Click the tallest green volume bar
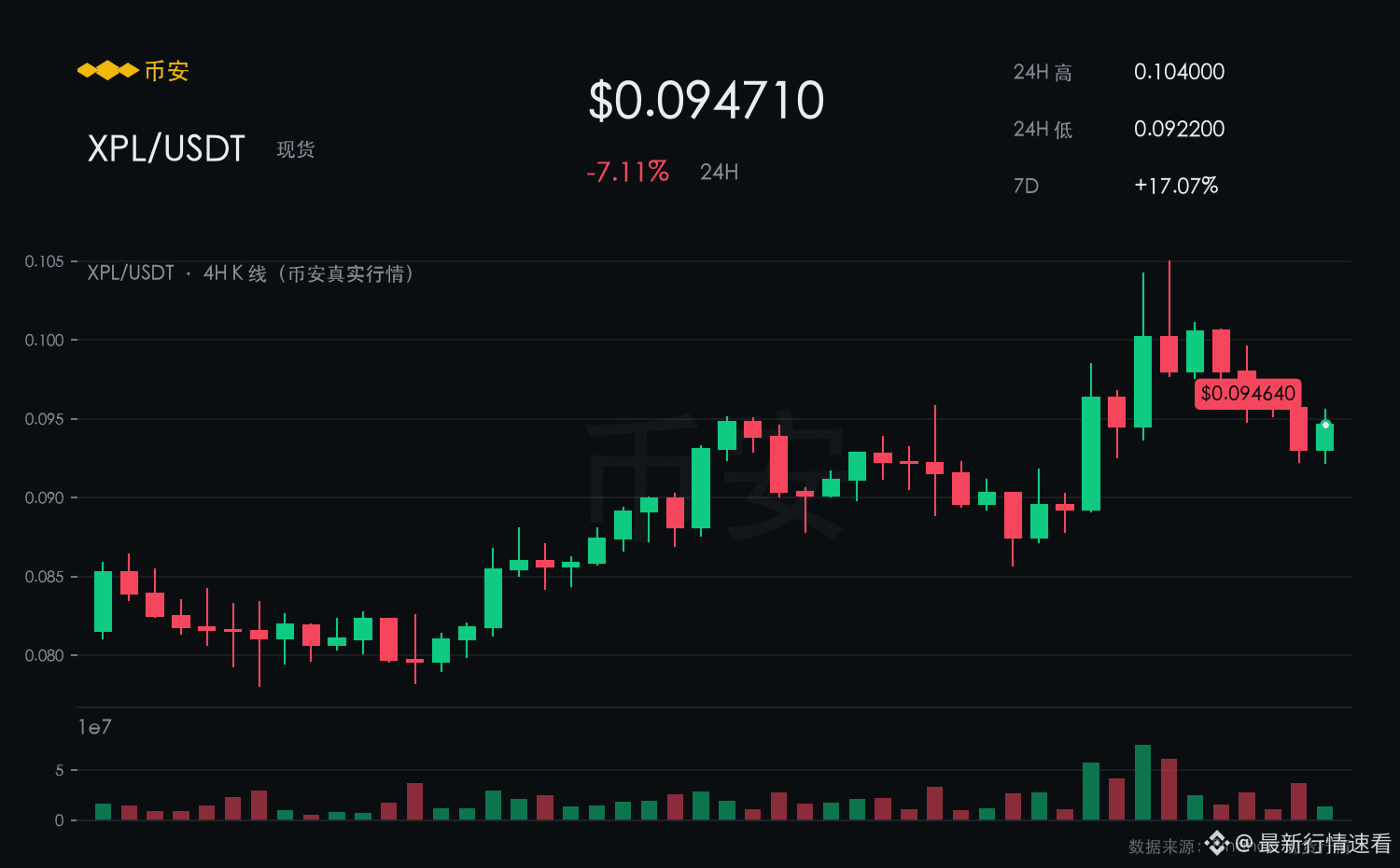Screen dimensions: 1400x868 tap(1142, 782)
